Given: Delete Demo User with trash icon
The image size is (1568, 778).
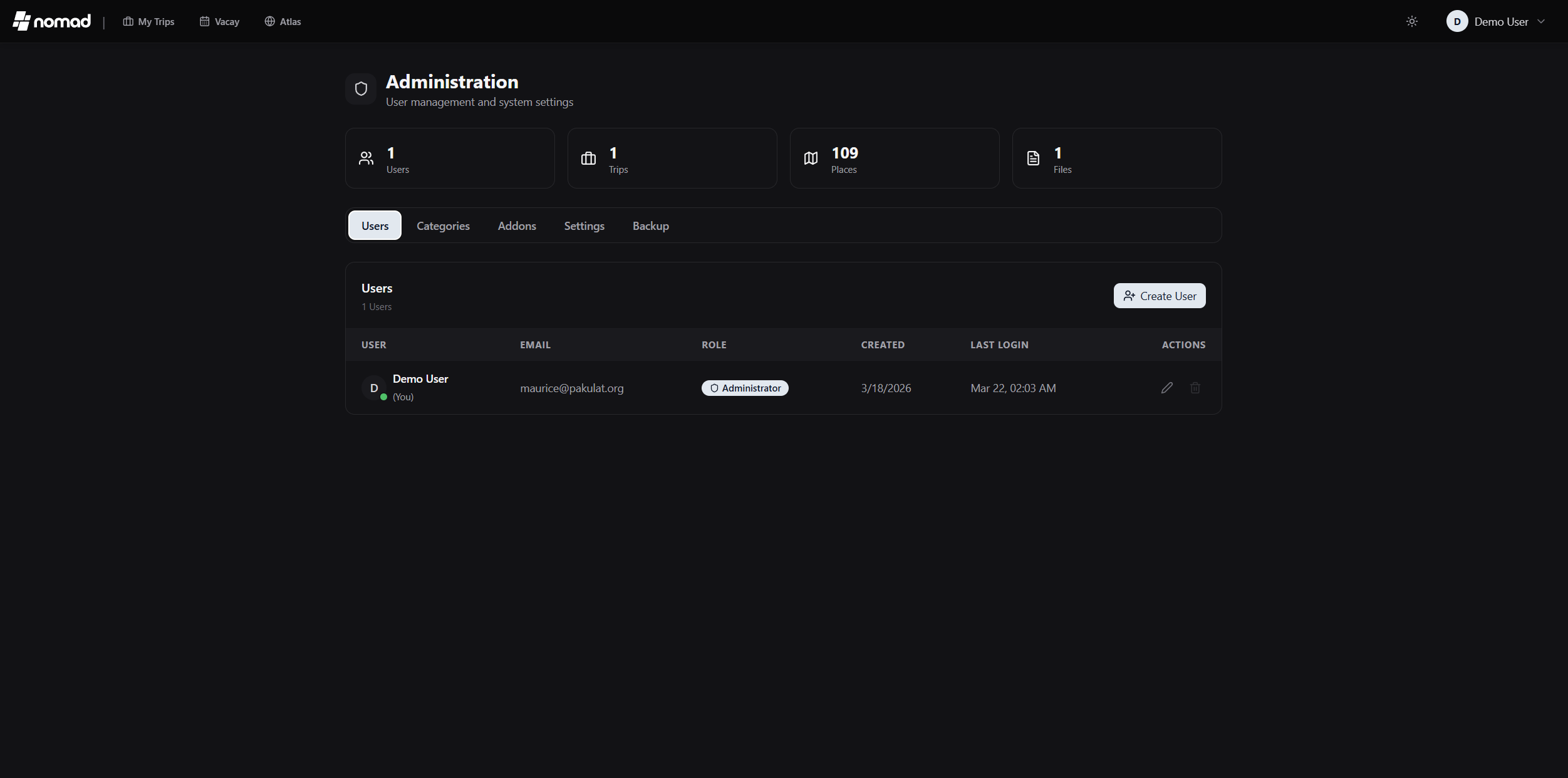Looking at the screenshot, I should click(1195, 388).
